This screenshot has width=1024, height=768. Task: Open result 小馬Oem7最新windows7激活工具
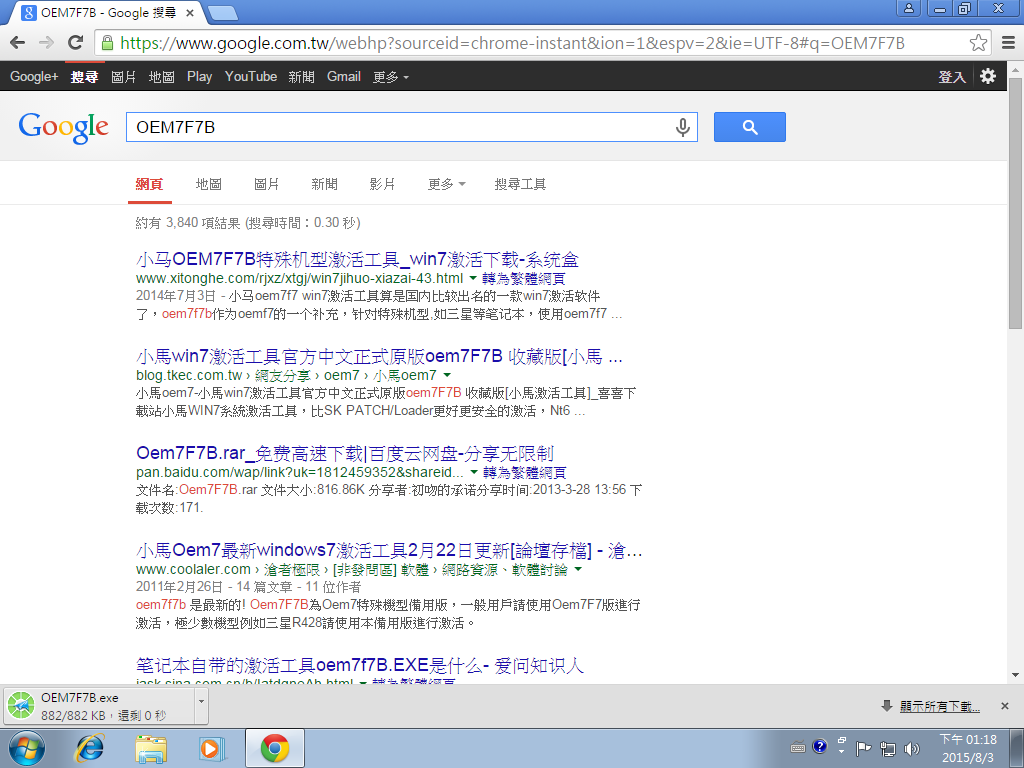click(389, 551)
